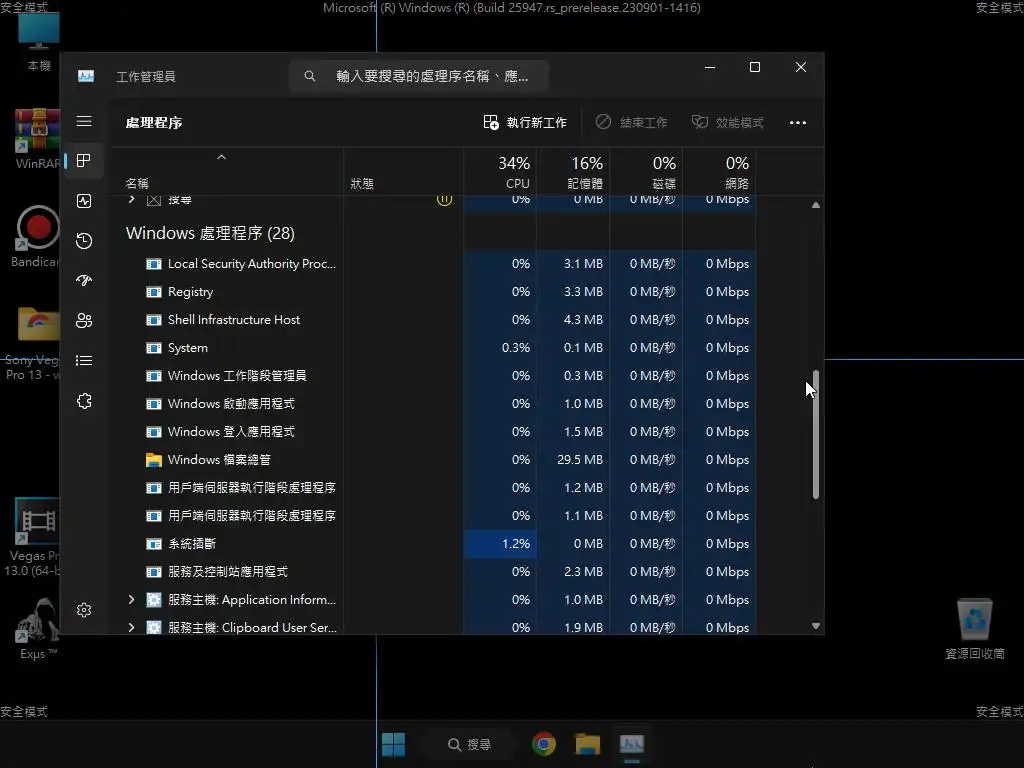Screen dimensions: 1024x768
Task: Open the Performance sidebar icon
Action: 84,201
